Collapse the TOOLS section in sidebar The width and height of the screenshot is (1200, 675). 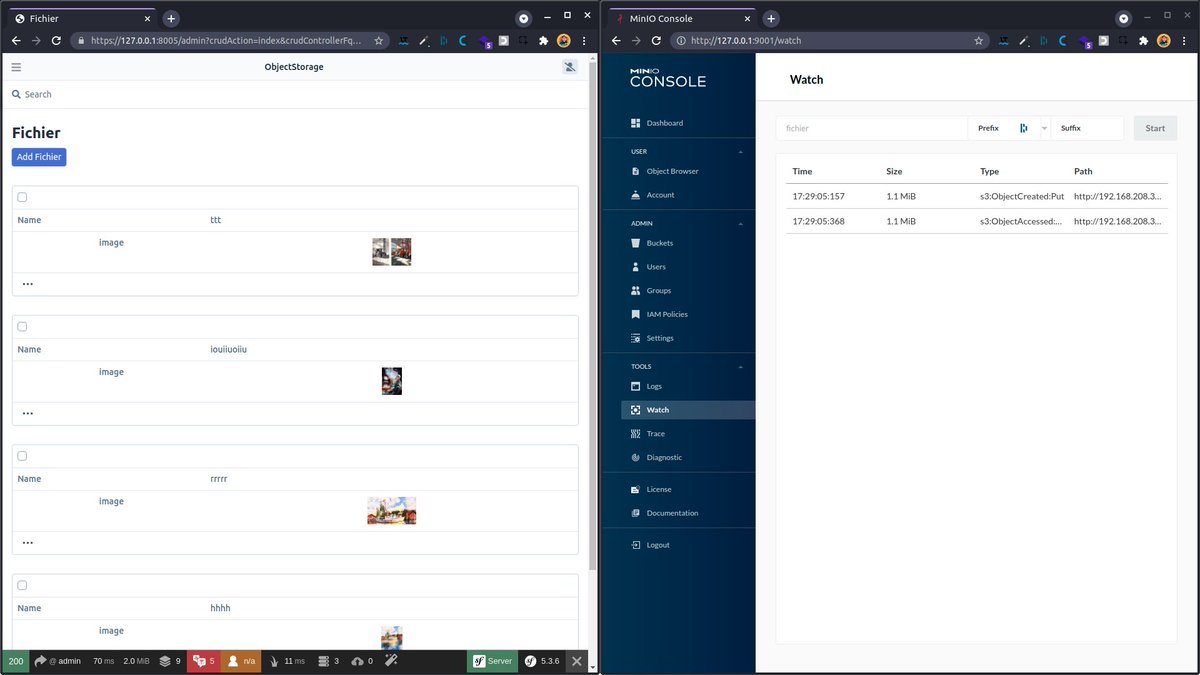tap(740, 366)
